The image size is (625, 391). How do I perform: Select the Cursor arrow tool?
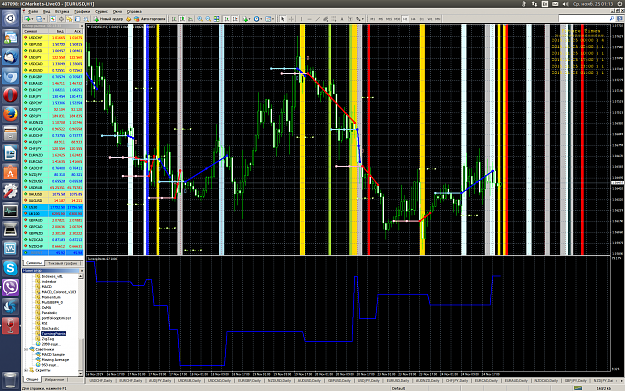click(282, 19)
